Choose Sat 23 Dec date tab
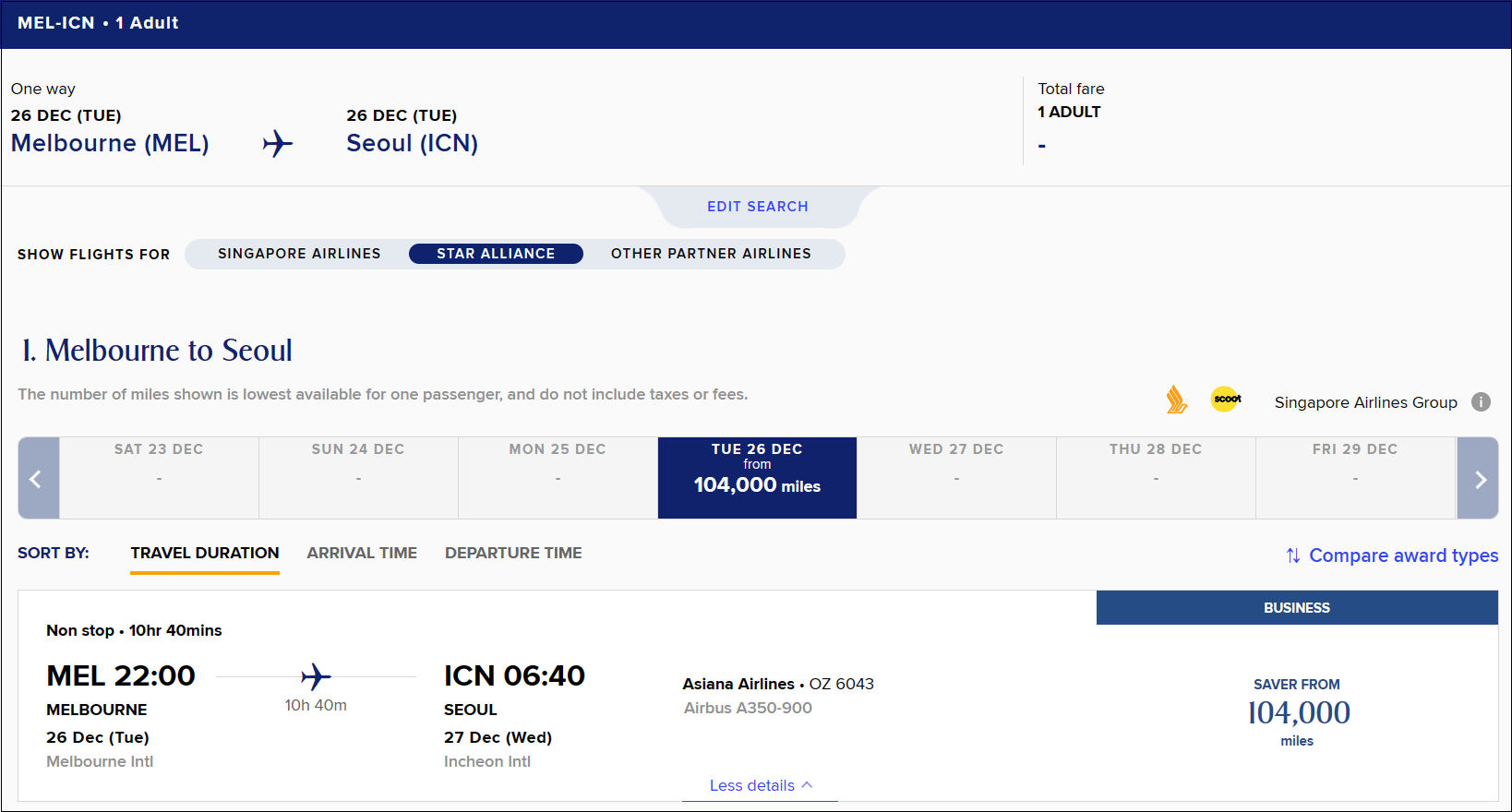Viewport: 1512px width, 812px height. tap(159, 478)
